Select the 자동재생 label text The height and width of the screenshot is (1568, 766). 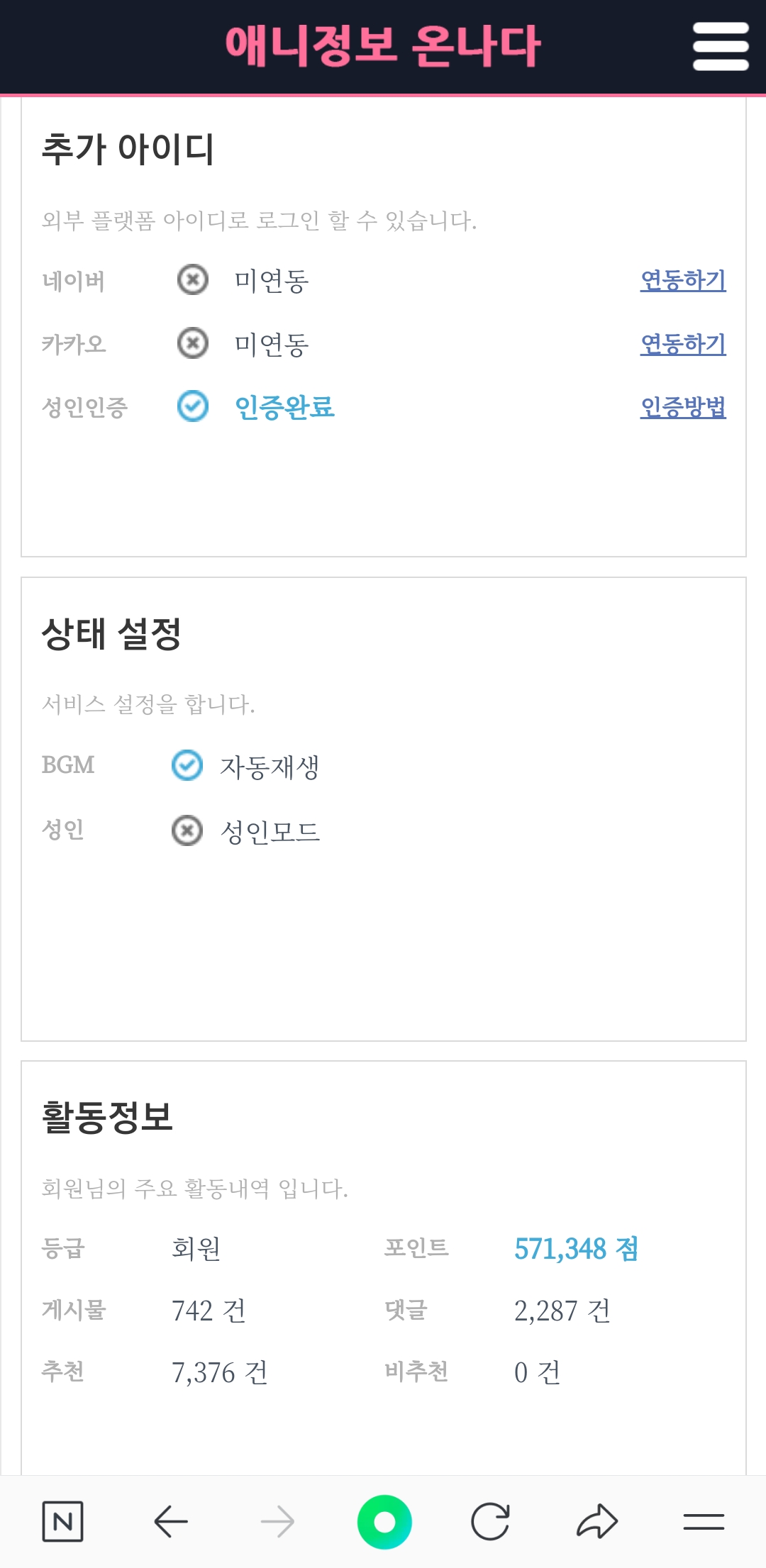pyautogui.click(x=270, y=767)
